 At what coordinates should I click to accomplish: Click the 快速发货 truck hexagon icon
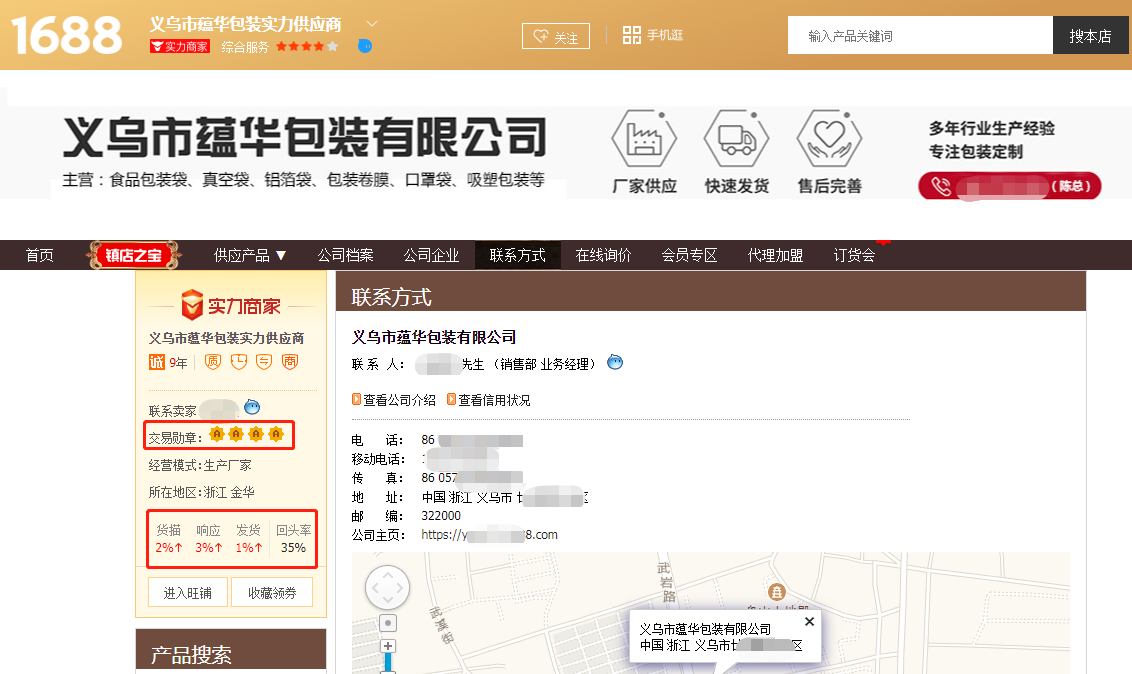pos(736,138)
